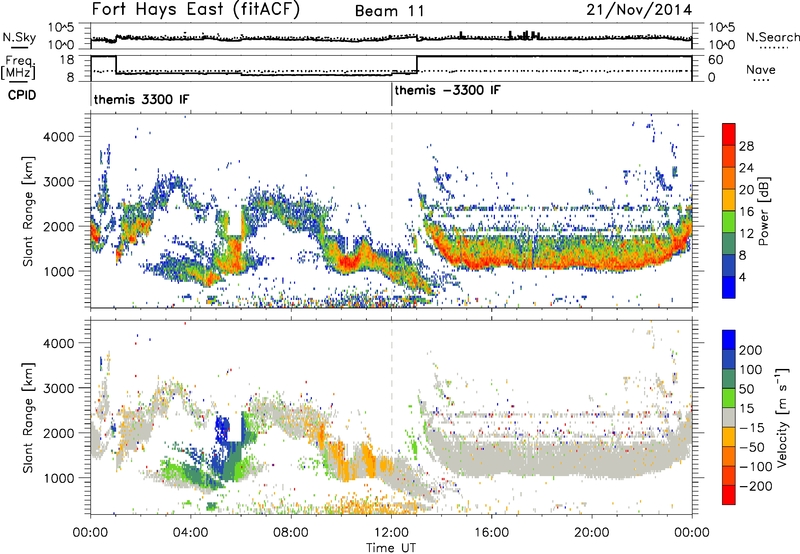Click the '12:00' time tick label
Image resolution: width=800 pixels, height=554 pixels.
[391, 533]
